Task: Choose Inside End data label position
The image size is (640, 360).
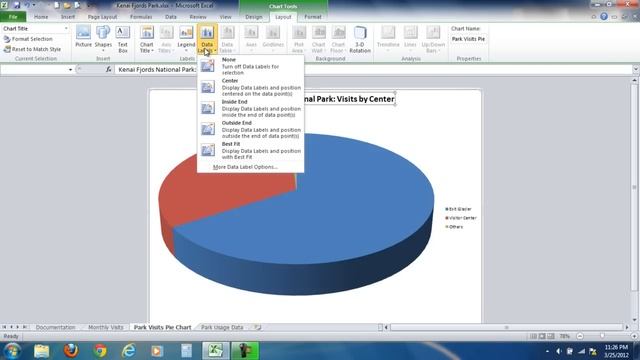Action: (x=251, y=108)
